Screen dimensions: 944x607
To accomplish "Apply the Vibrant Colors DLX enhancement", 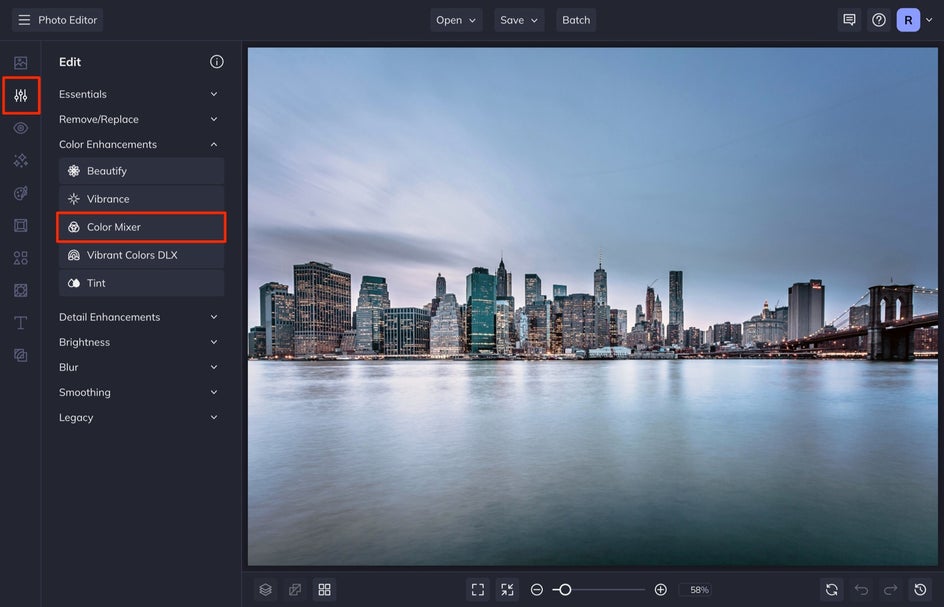I will tap(141, 254).
